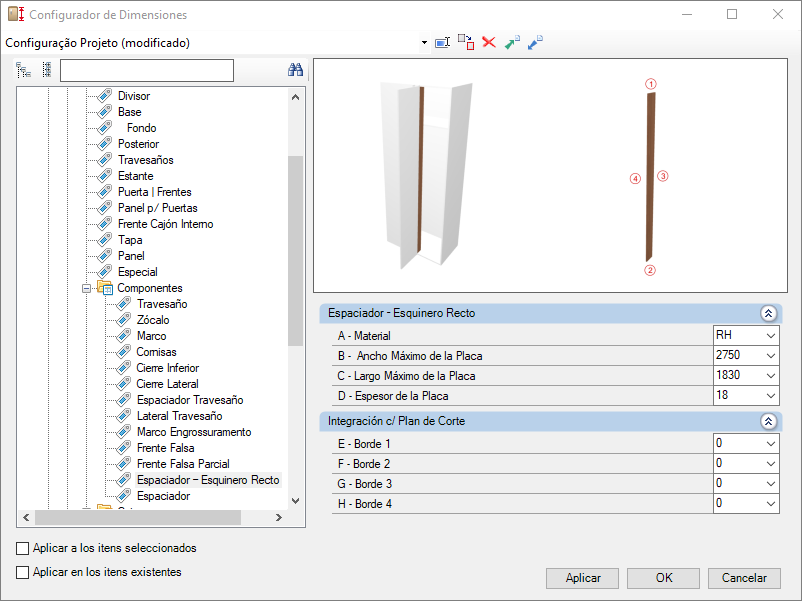Click the tag icon beside Fondo
This screenshot has width=802, height=601.
pyautogui.click(x=105, y=127)
